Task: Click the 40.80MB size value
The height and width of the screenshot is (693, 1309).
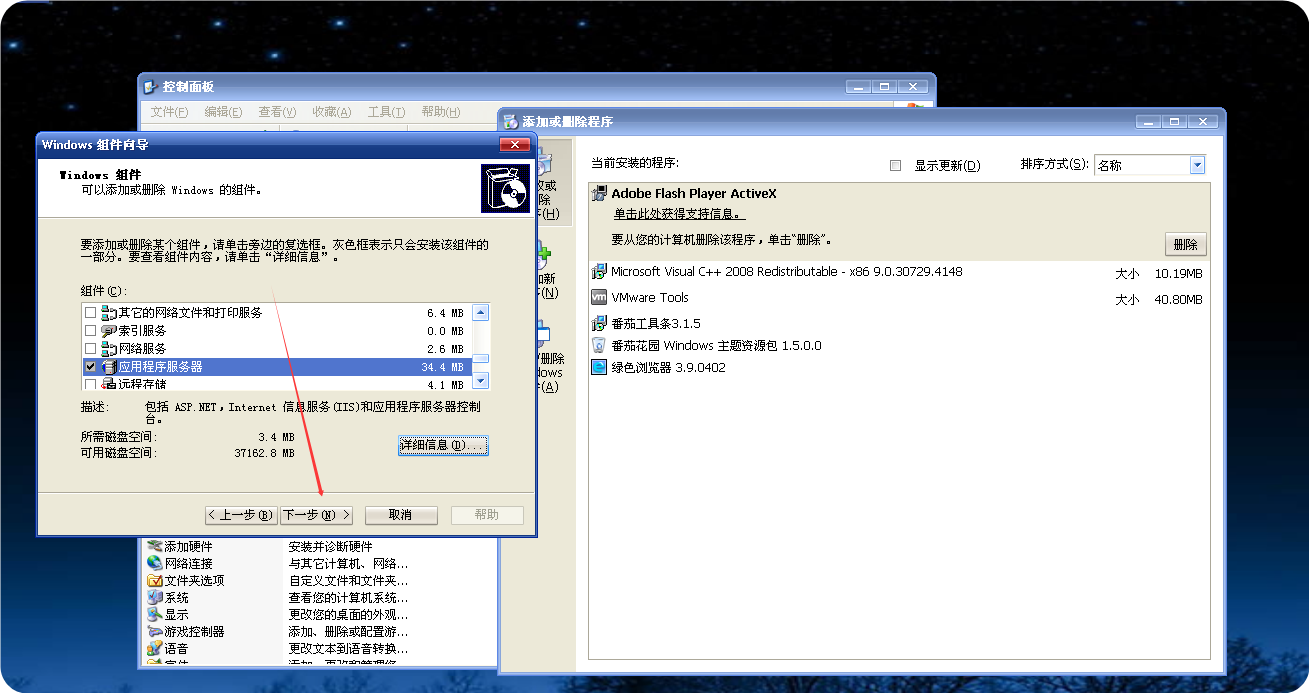Action: pos(1178,299)
